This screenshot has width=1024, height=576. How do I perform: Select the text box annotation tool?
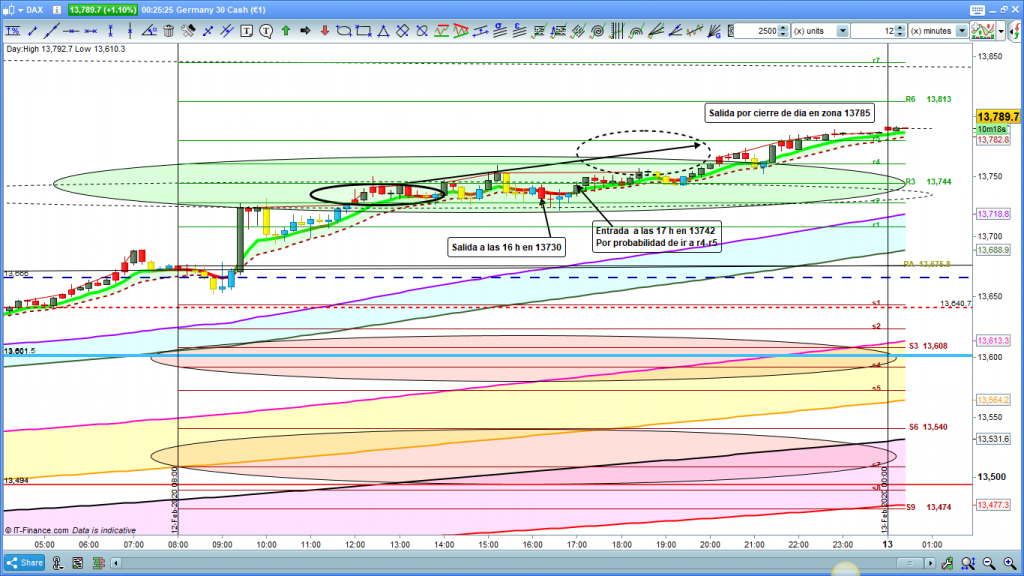tap(248, 31)
